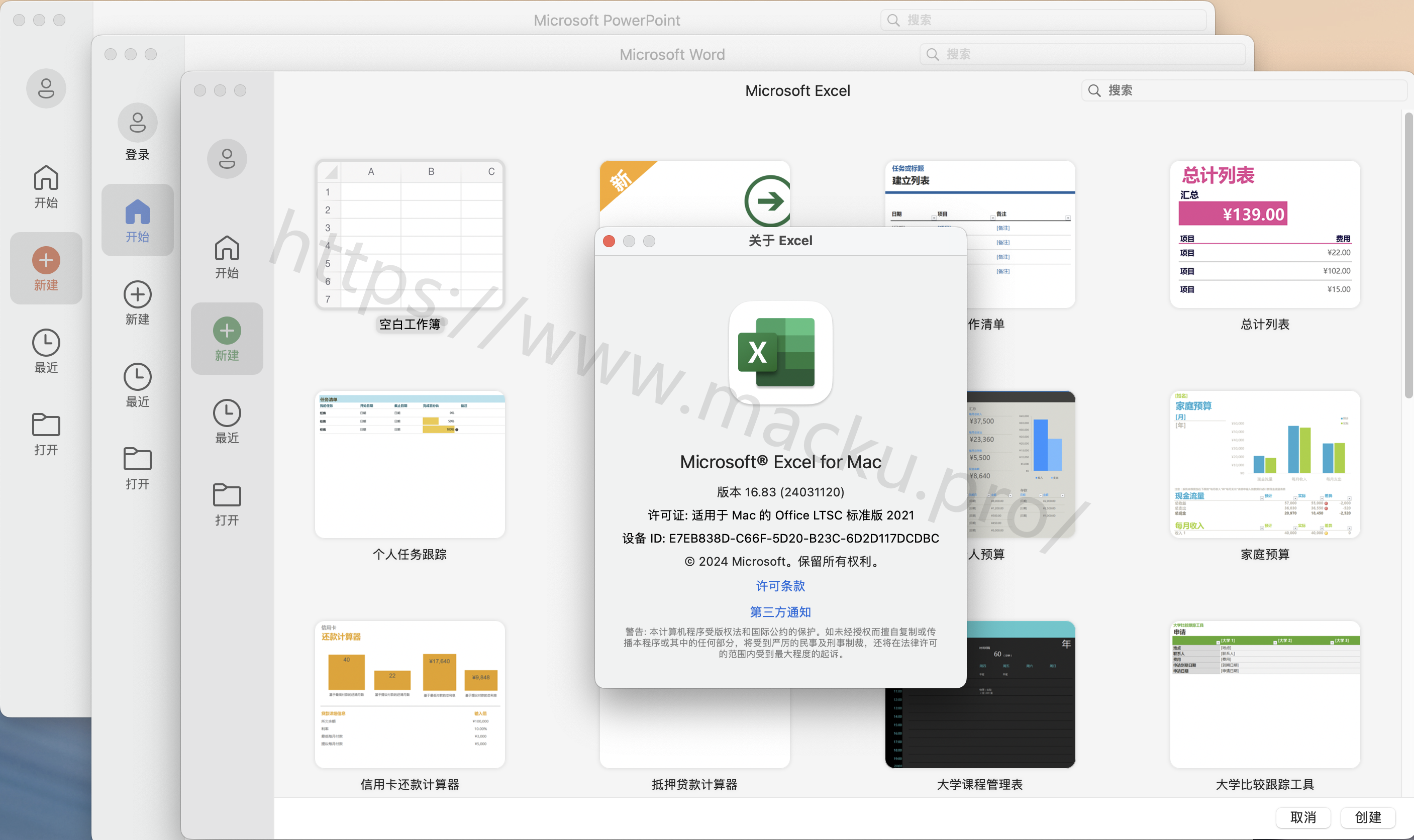Screen dimensions: 1414x840
Task: Focus the Excel 搜索 field
Action: pos(1244,90)
